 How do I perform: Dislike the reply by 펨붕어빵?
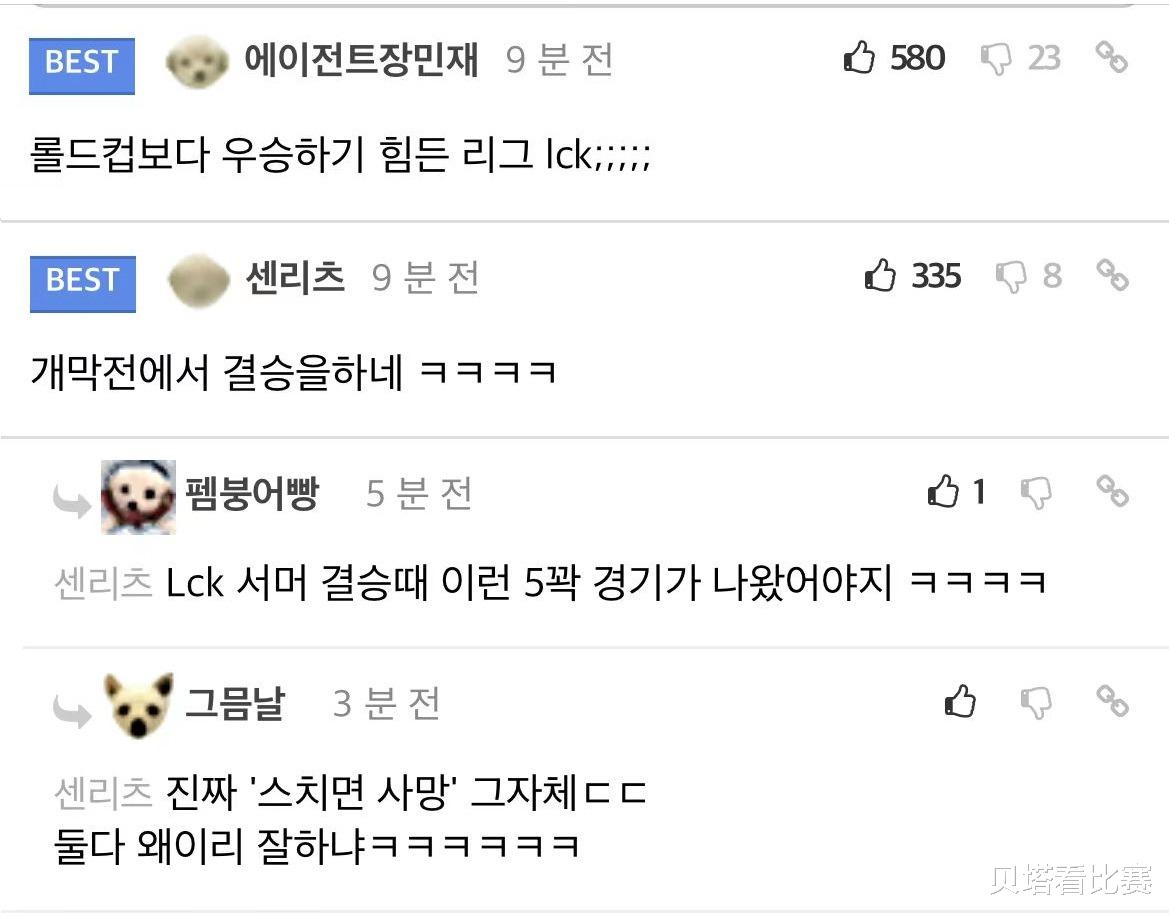pyautogui.click(x=1036, y=493)
